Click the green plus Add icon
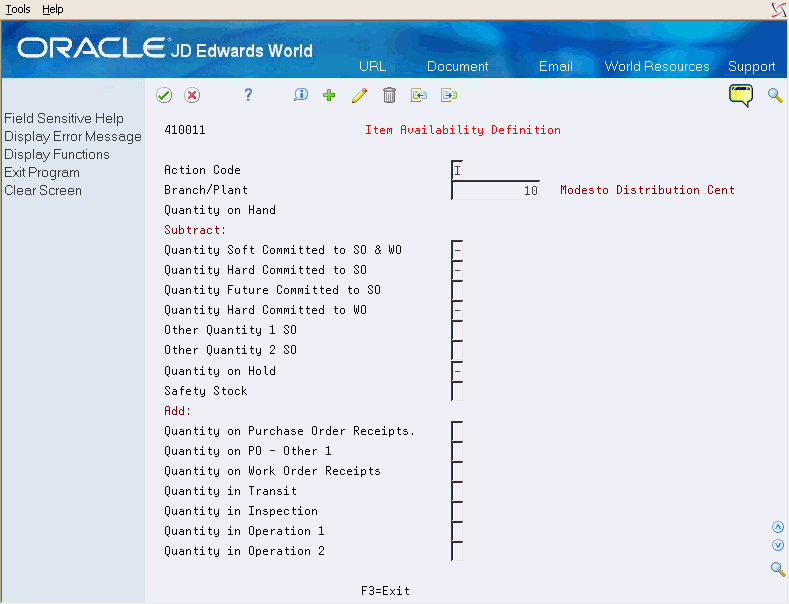 click(x=329, y=95)
